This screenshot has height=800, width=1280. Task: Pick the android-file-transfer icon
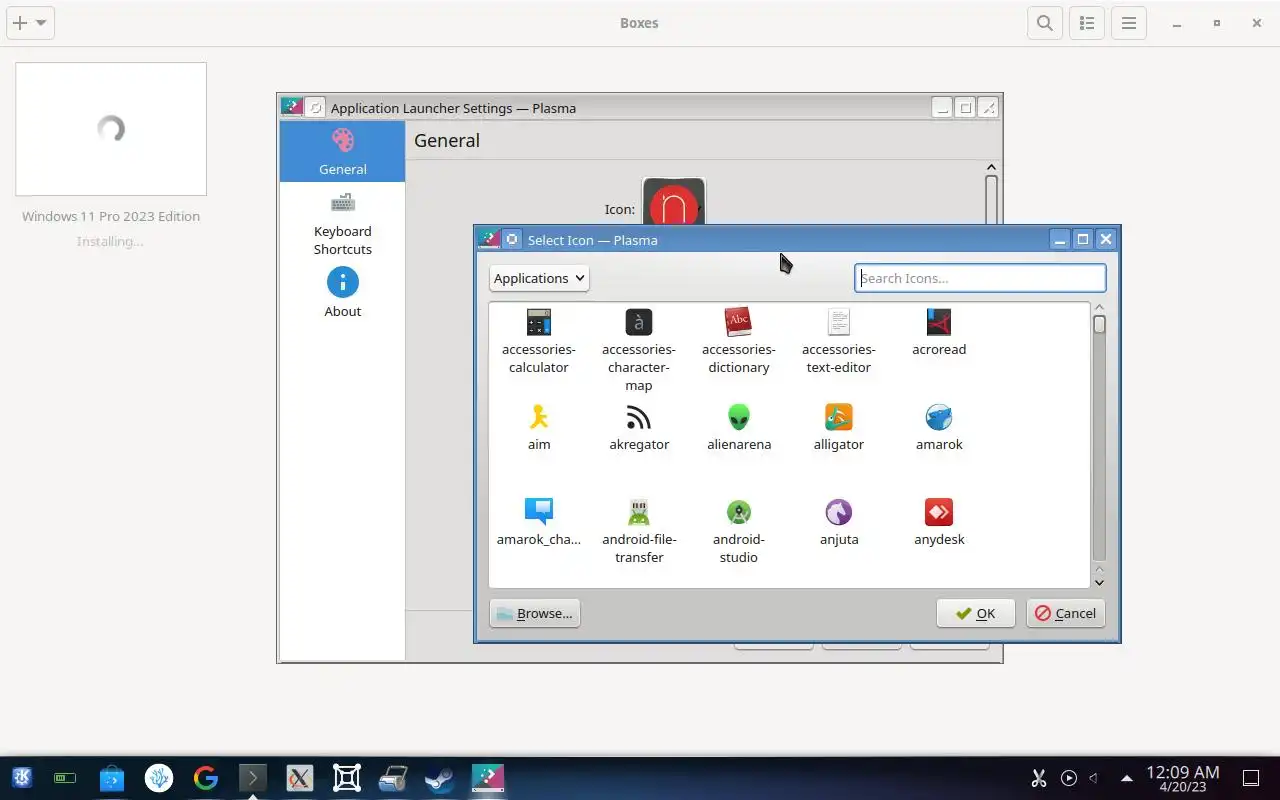[639, 531]
